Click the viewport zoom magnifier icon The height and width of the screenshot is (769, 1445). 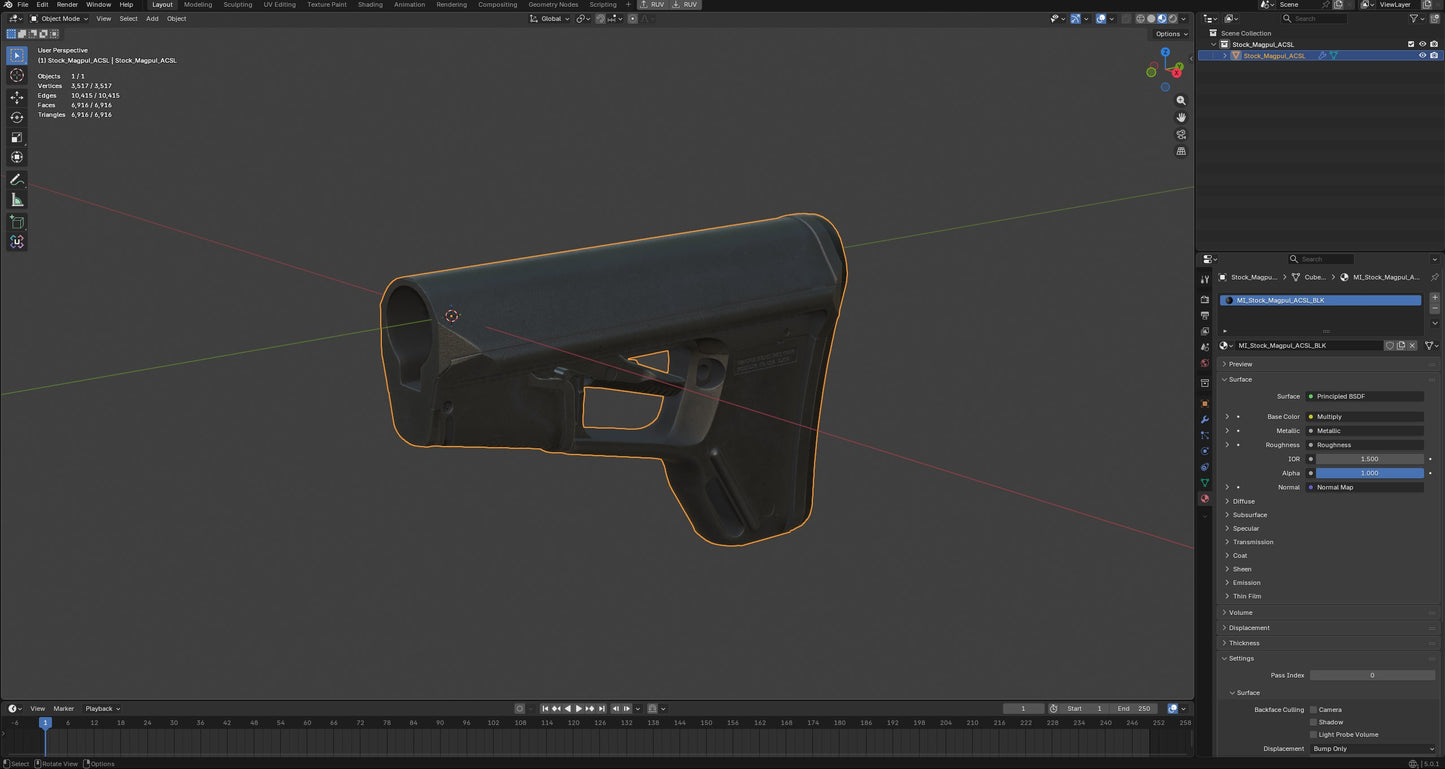click(1181, 101)
